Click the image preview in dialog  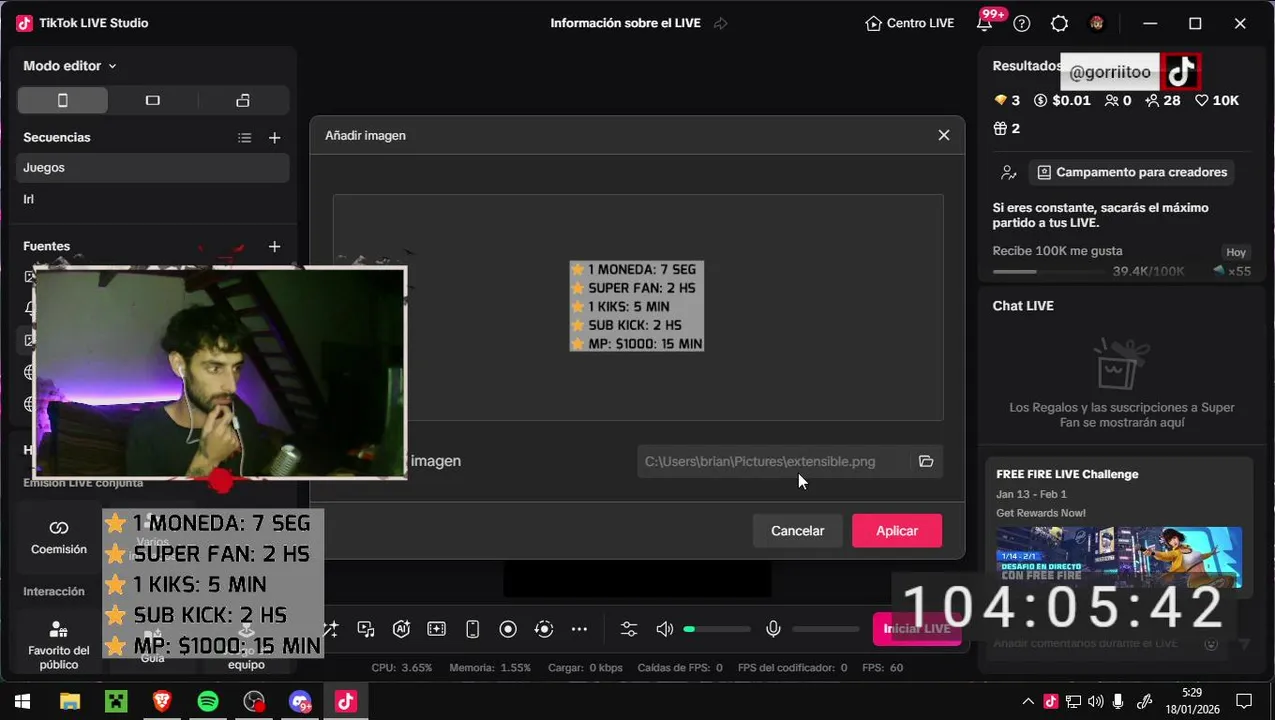pos(637,307)
